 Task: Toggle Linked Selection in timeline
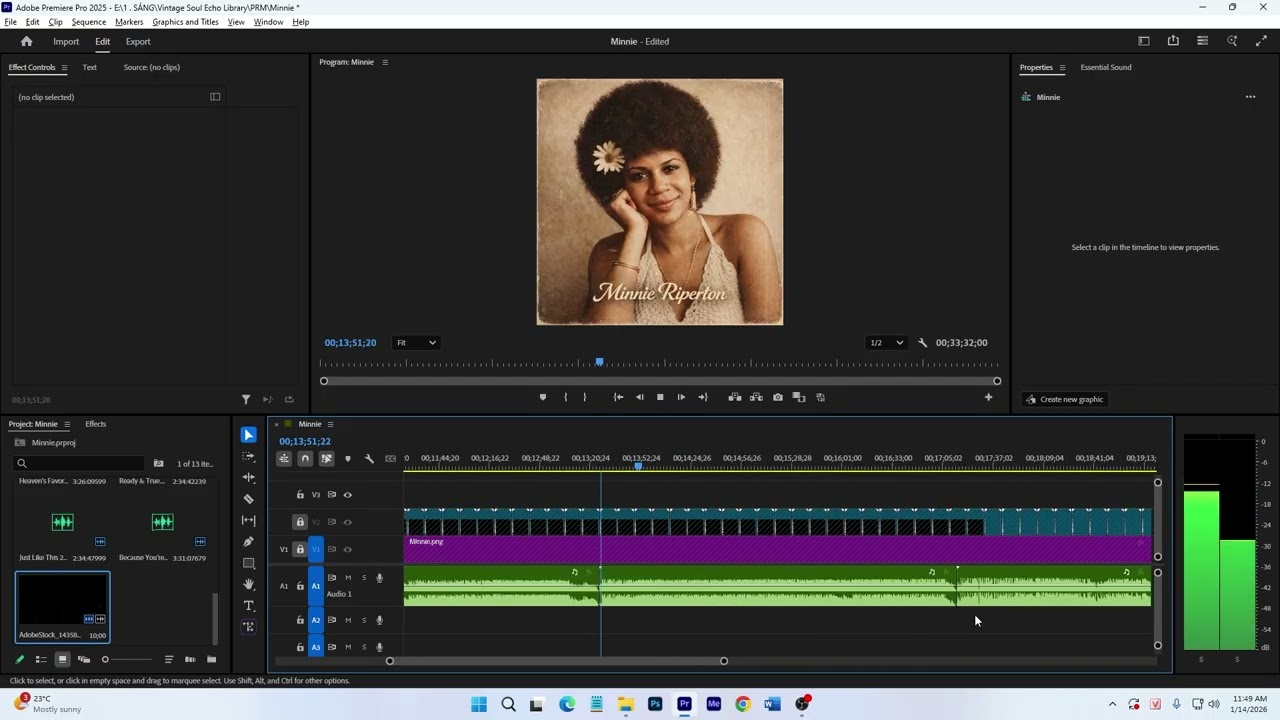pyautogui.click(x=326, y=459)
